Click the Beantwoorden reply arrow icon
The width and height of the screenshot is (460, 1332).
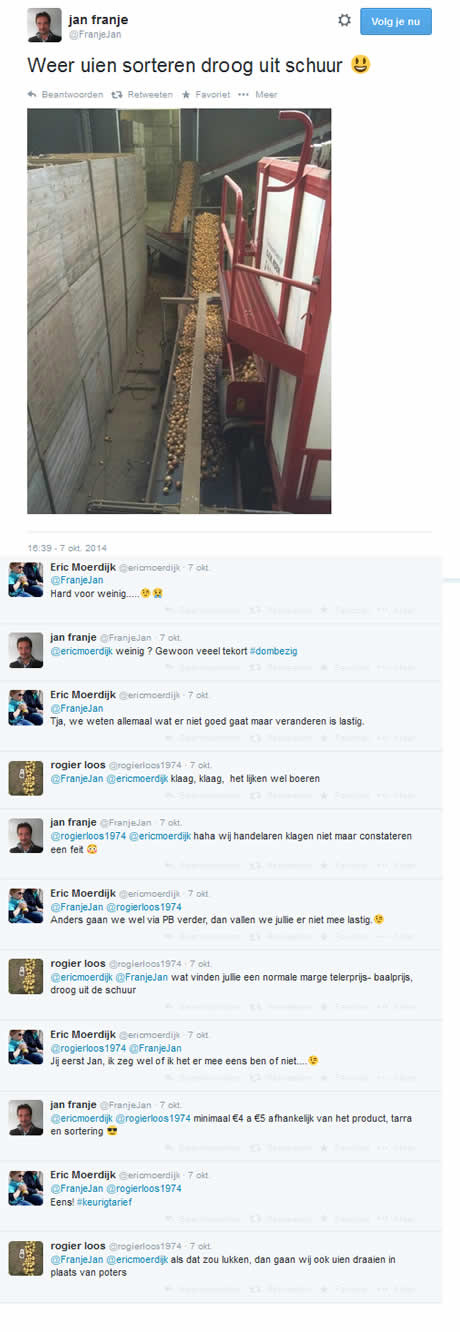click(32, 94)
